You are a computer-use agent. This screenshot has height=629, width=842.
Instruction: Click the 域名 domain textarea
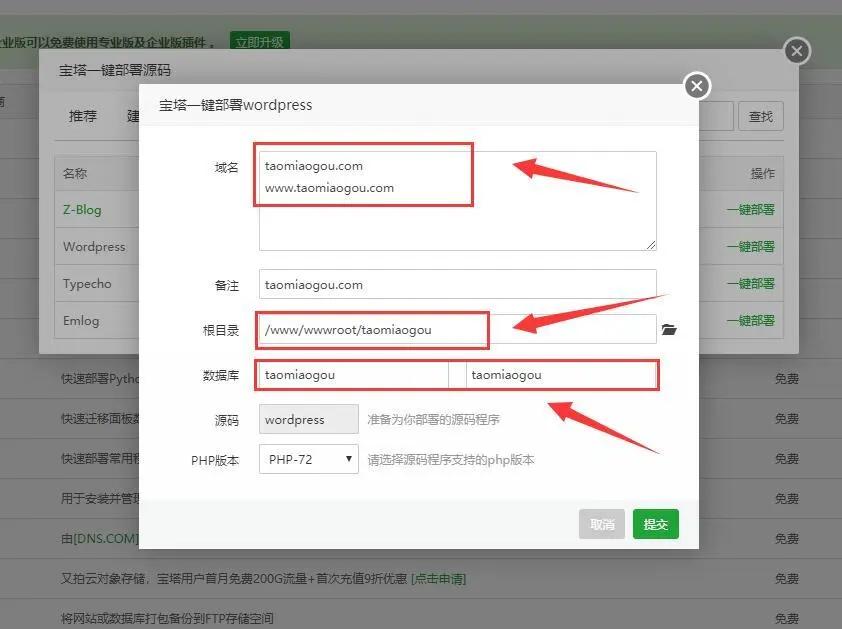point(458,201)
